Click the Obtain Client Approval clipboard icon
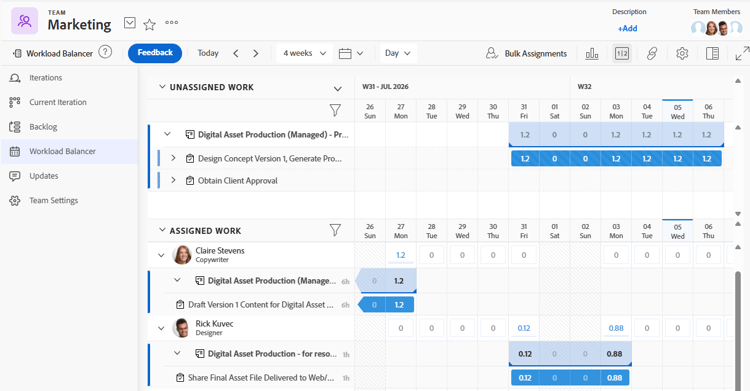Image resolution: width=750 pixels, height=391 pixels. point(190,181)
